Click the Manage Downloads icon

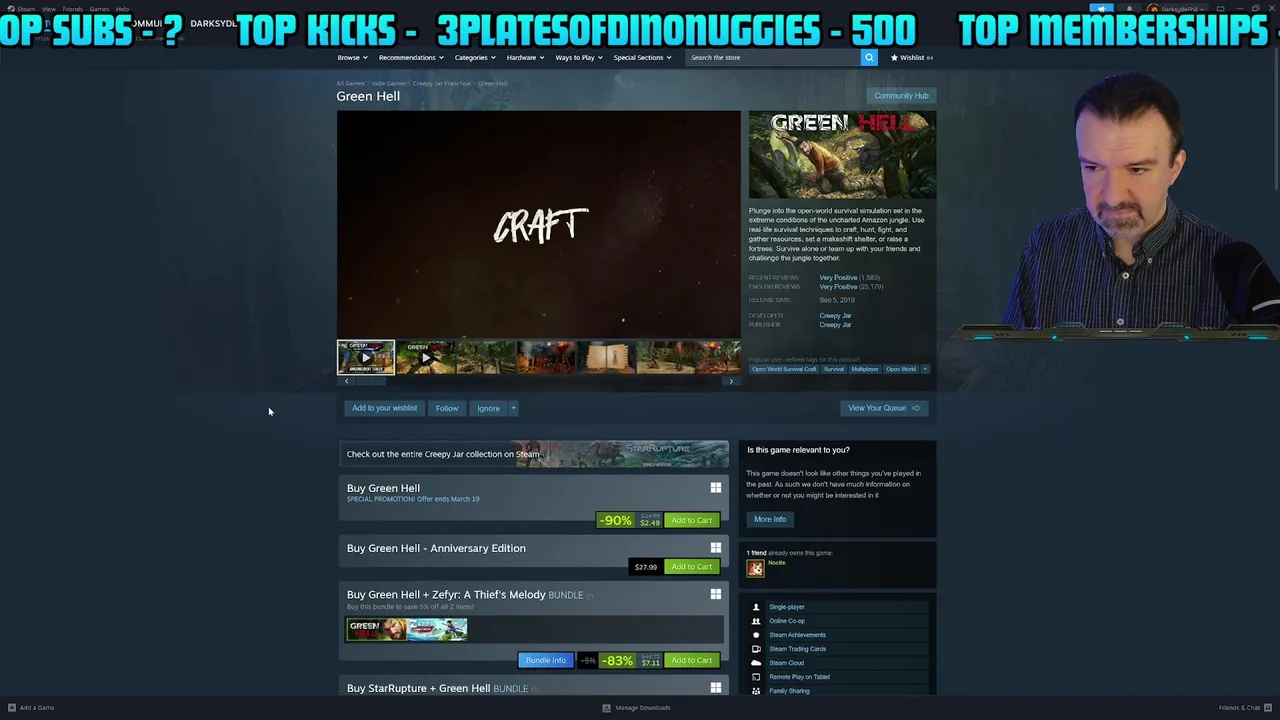click(606, 708)
